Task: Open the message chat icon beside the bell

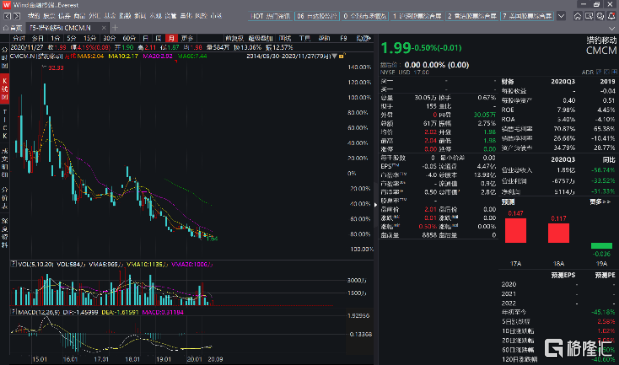Action: [600, 16]
